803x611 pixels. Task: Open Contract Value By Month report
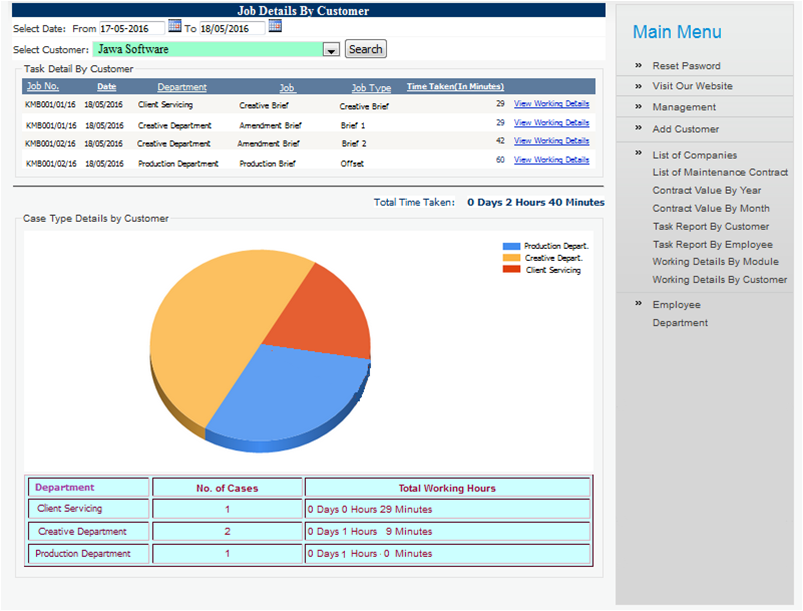click(711, 208)
